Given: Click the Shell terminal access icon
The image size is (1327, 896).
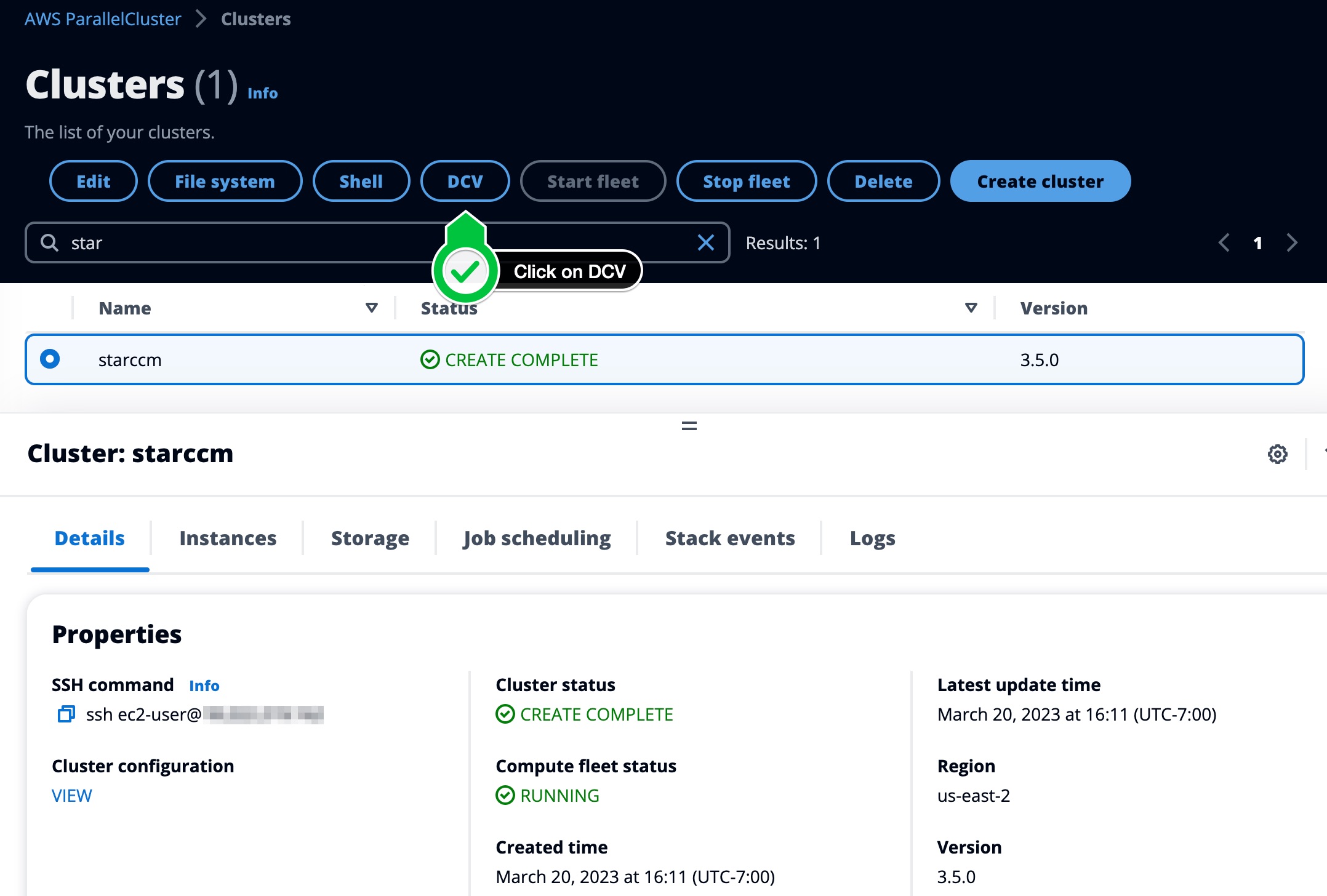Looking at the screenshot, I should 362,181.
